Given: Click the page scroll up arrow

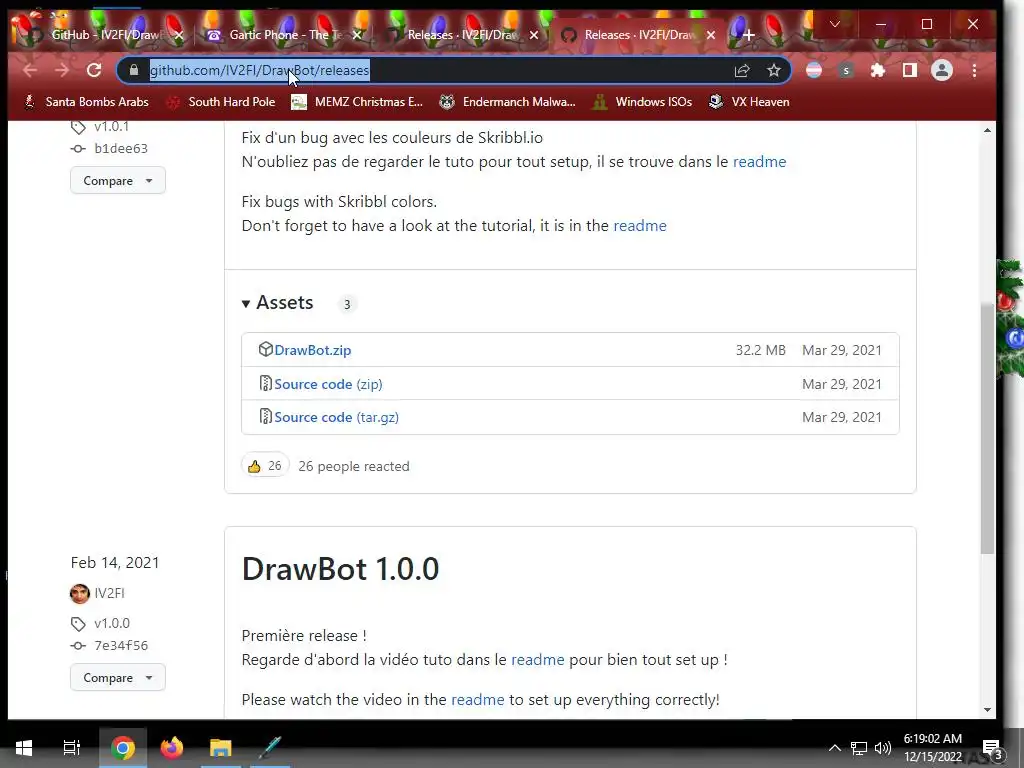Looking at the screenshot, I should click(987, 130).
